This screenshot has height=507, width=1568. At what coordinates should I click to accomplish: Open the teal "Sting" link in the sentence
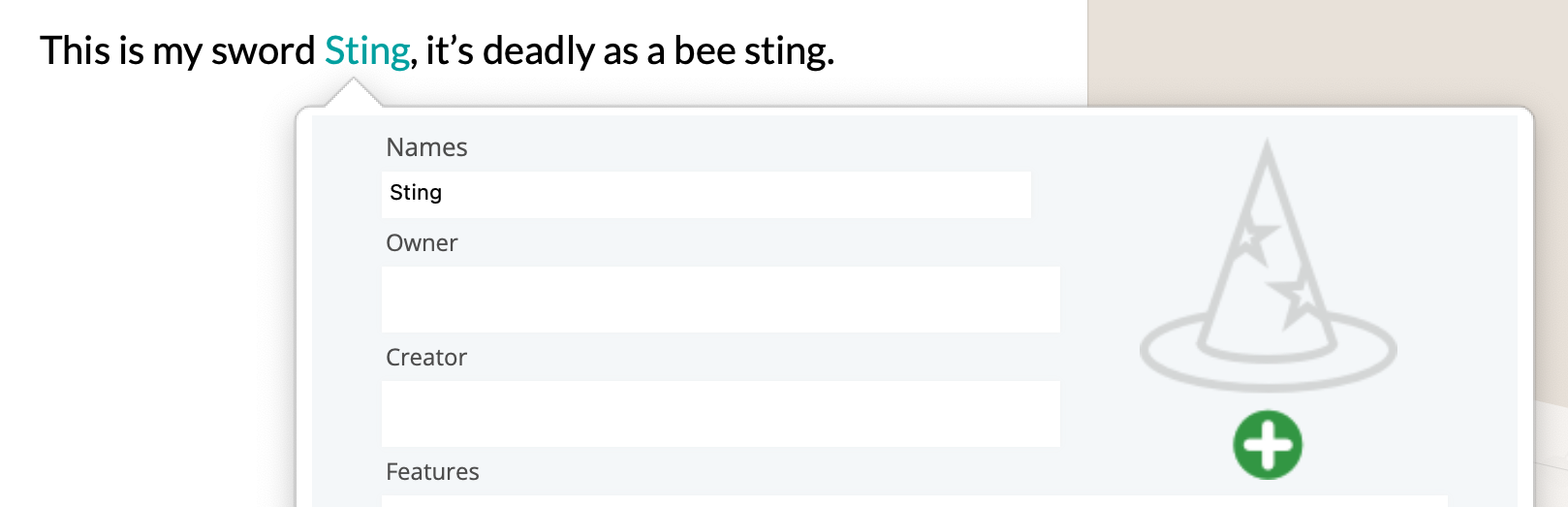tap(366, 51)
